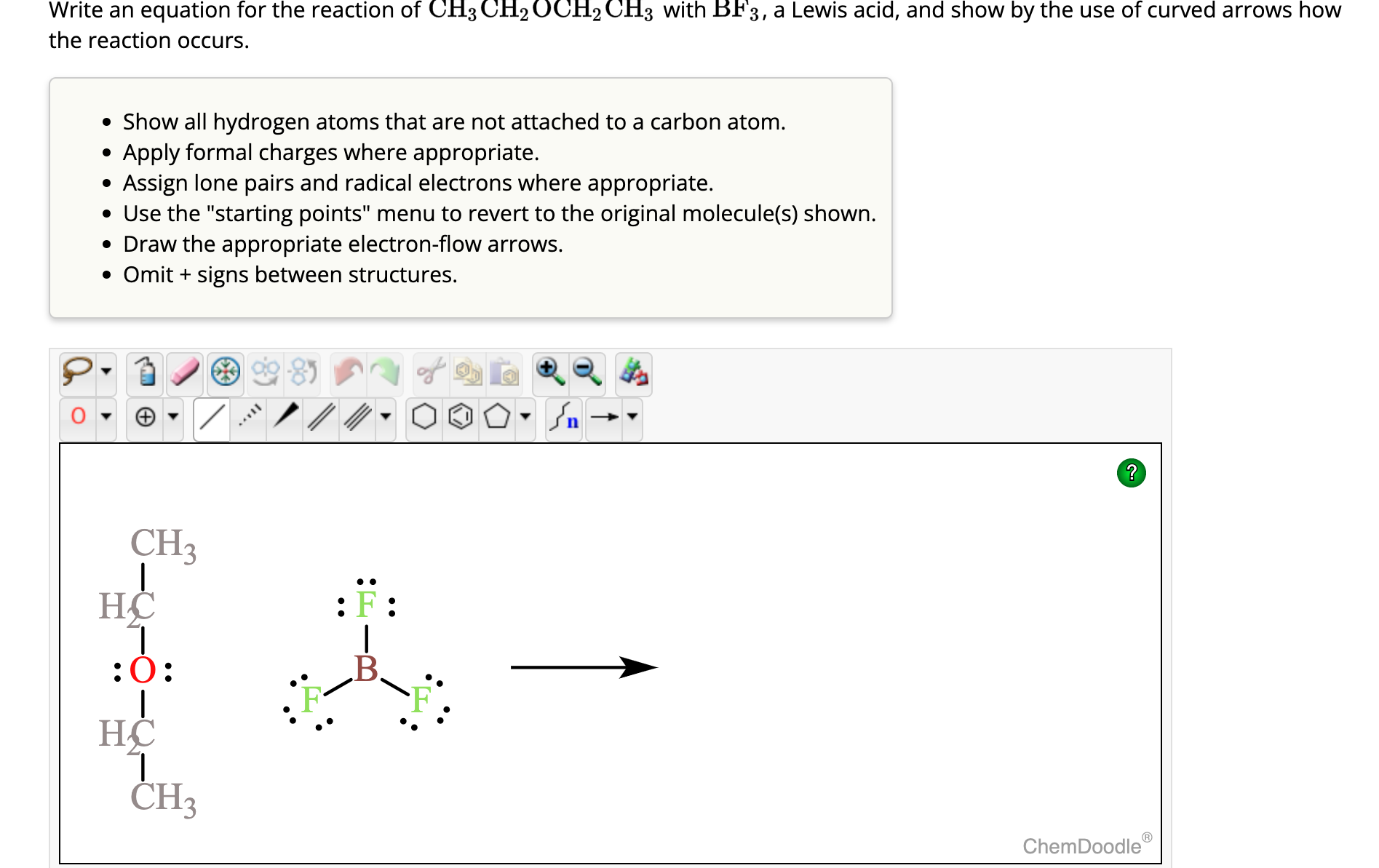Undo the last action

tap(348, 373)
